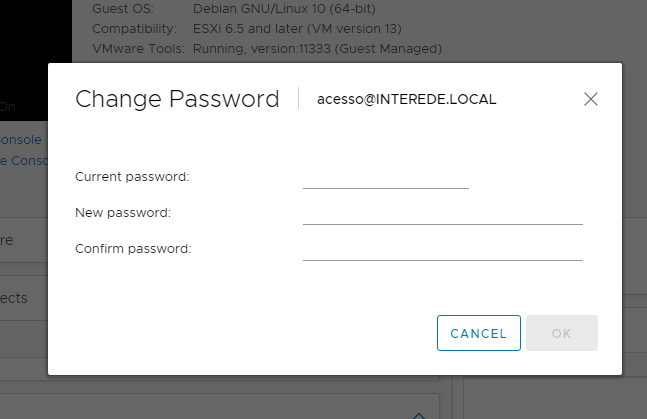Viewport: 647px width, 419px height.
Task: Click the 'Confirm password:' label
Action: [x=133, y=249]
